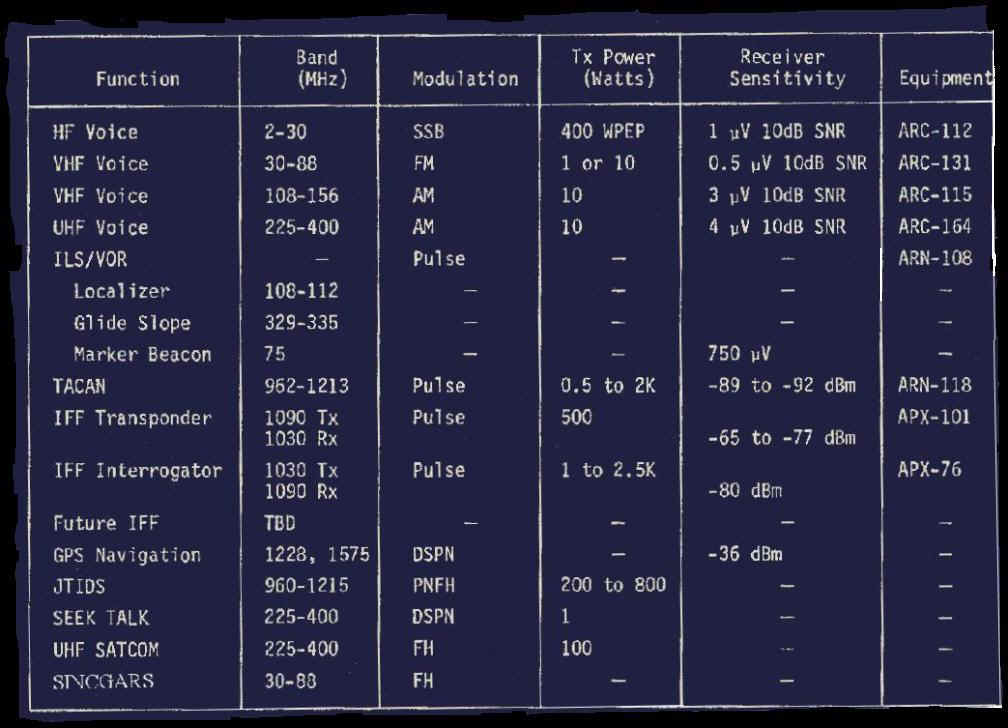
Task: Select the "ARN-118" equipment cell
Action: [935, 385]
